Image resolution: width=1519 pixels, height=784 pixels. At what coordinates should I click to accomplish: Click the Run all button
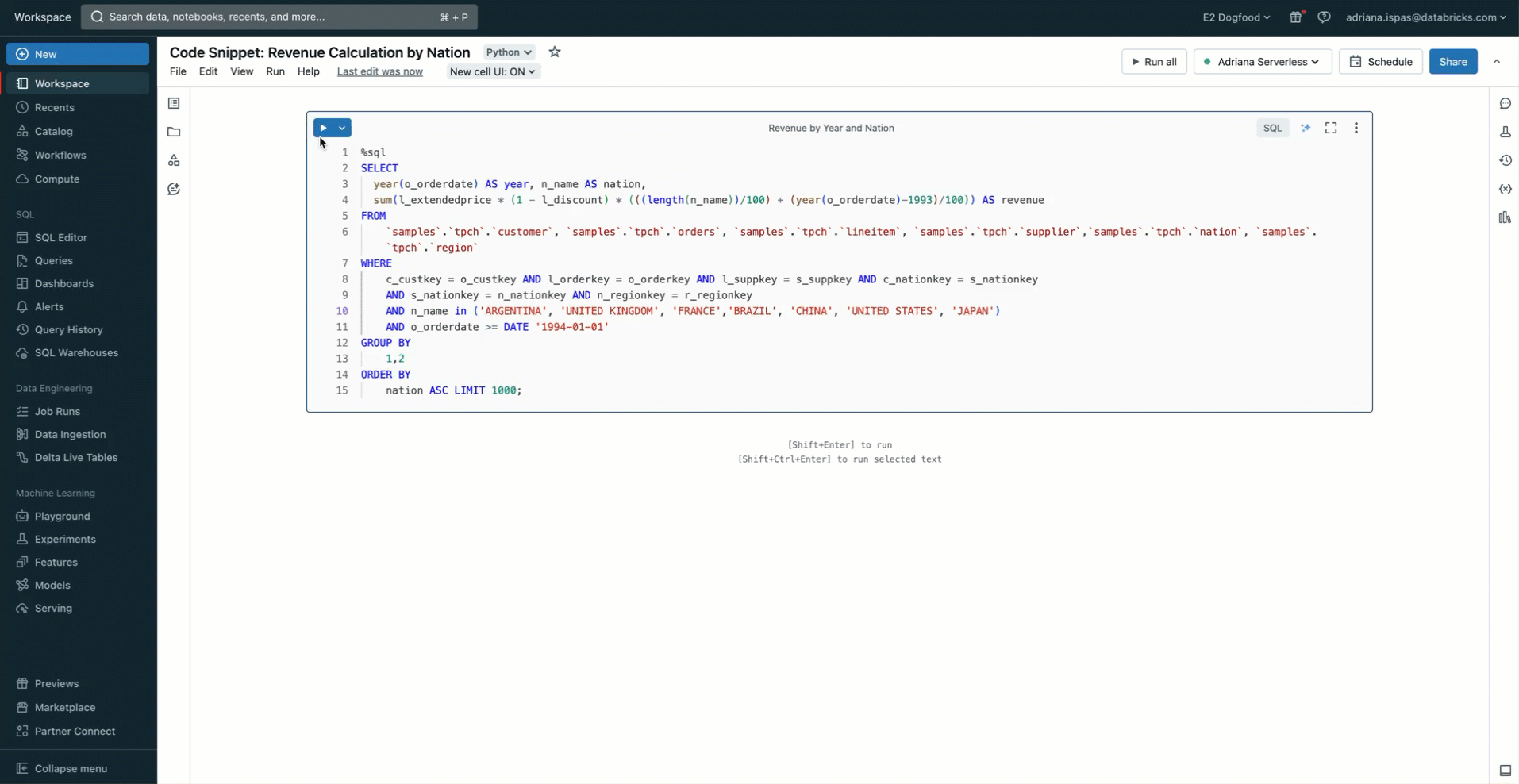[x=1154, y=62]
